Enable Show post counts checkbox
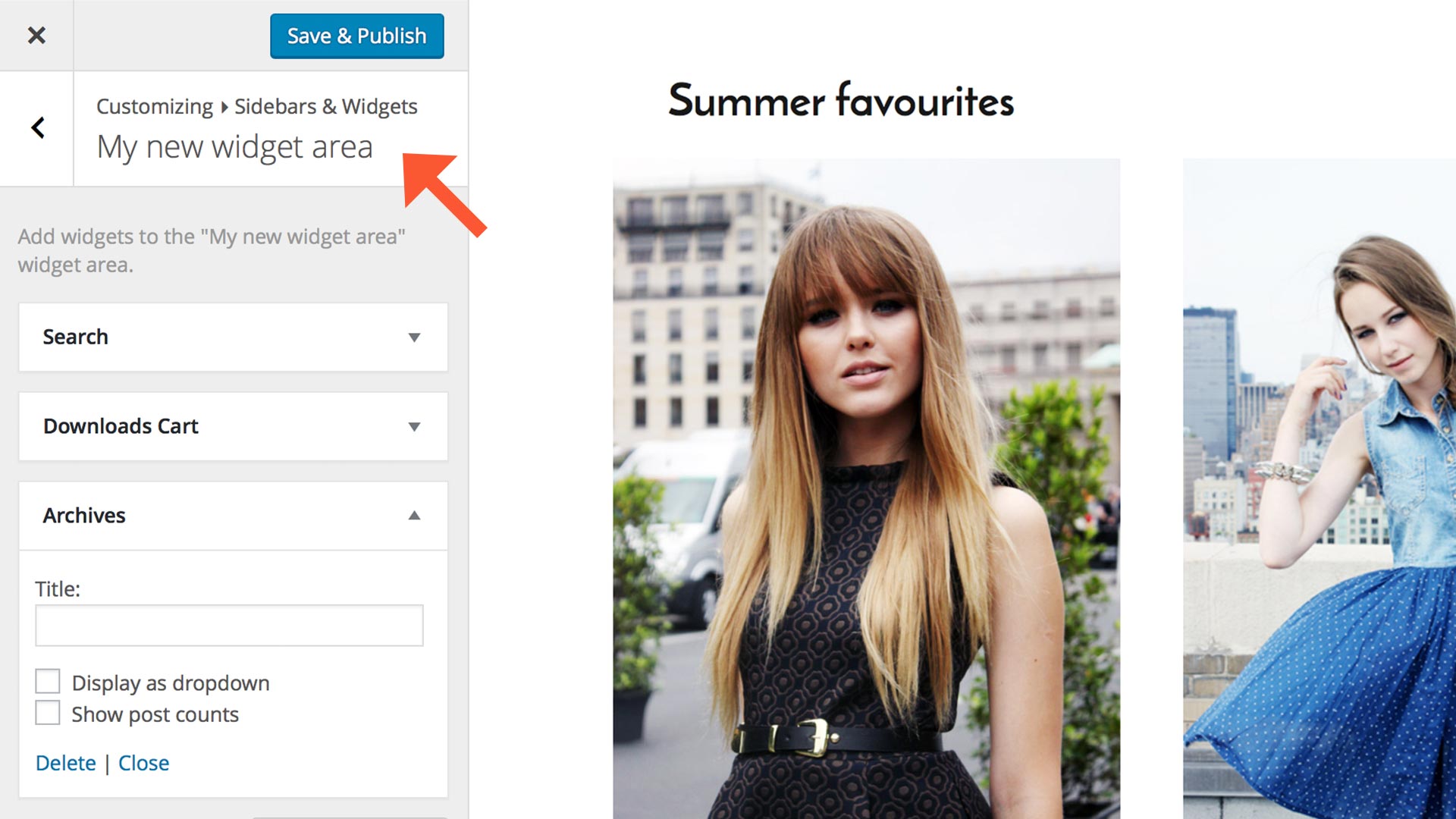 [x=48, y=714]
